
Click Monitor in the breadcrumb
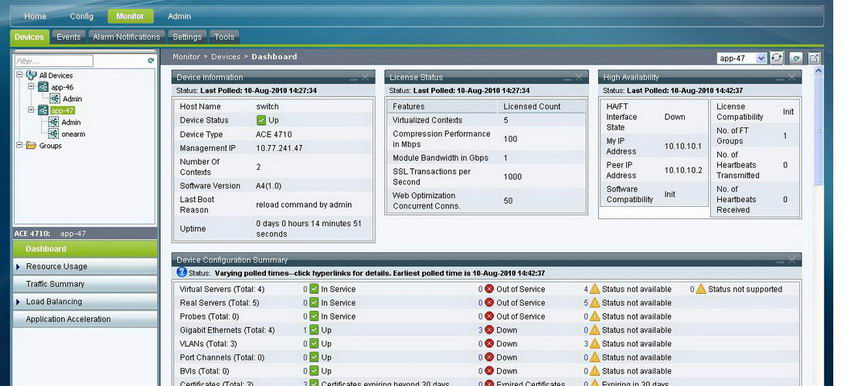(186, 56)
